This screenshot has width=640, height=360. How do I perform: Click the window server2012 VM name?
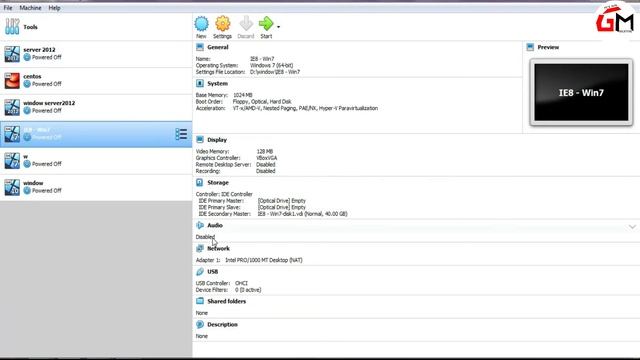click(x=49, y=103)
